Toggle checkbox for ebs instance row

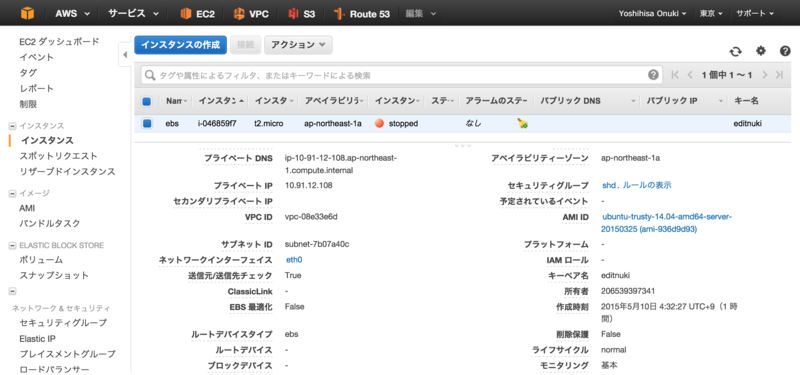[x=147, y=123]
